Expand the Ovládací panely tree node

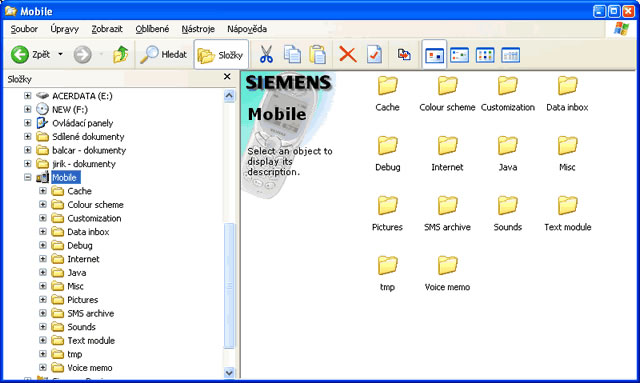coord(27,123)
